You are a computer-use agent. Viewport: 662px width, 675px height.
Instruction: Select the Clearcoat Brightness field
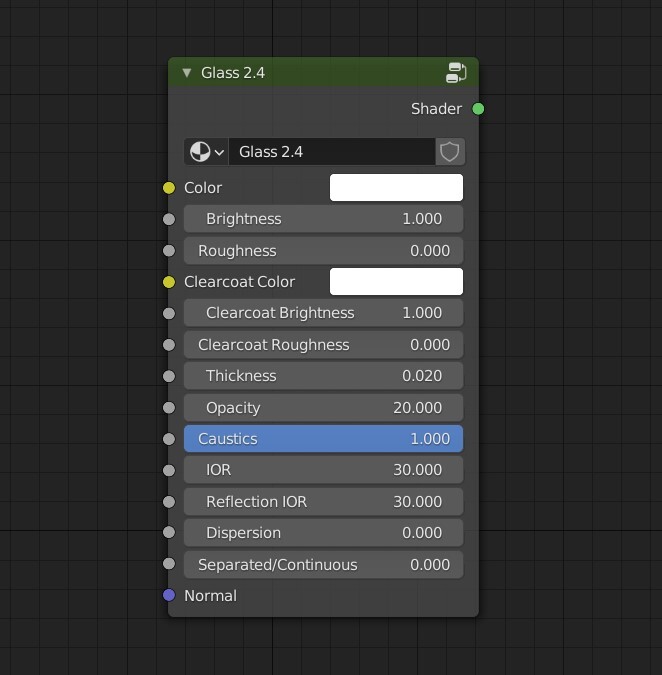point(324,313)
